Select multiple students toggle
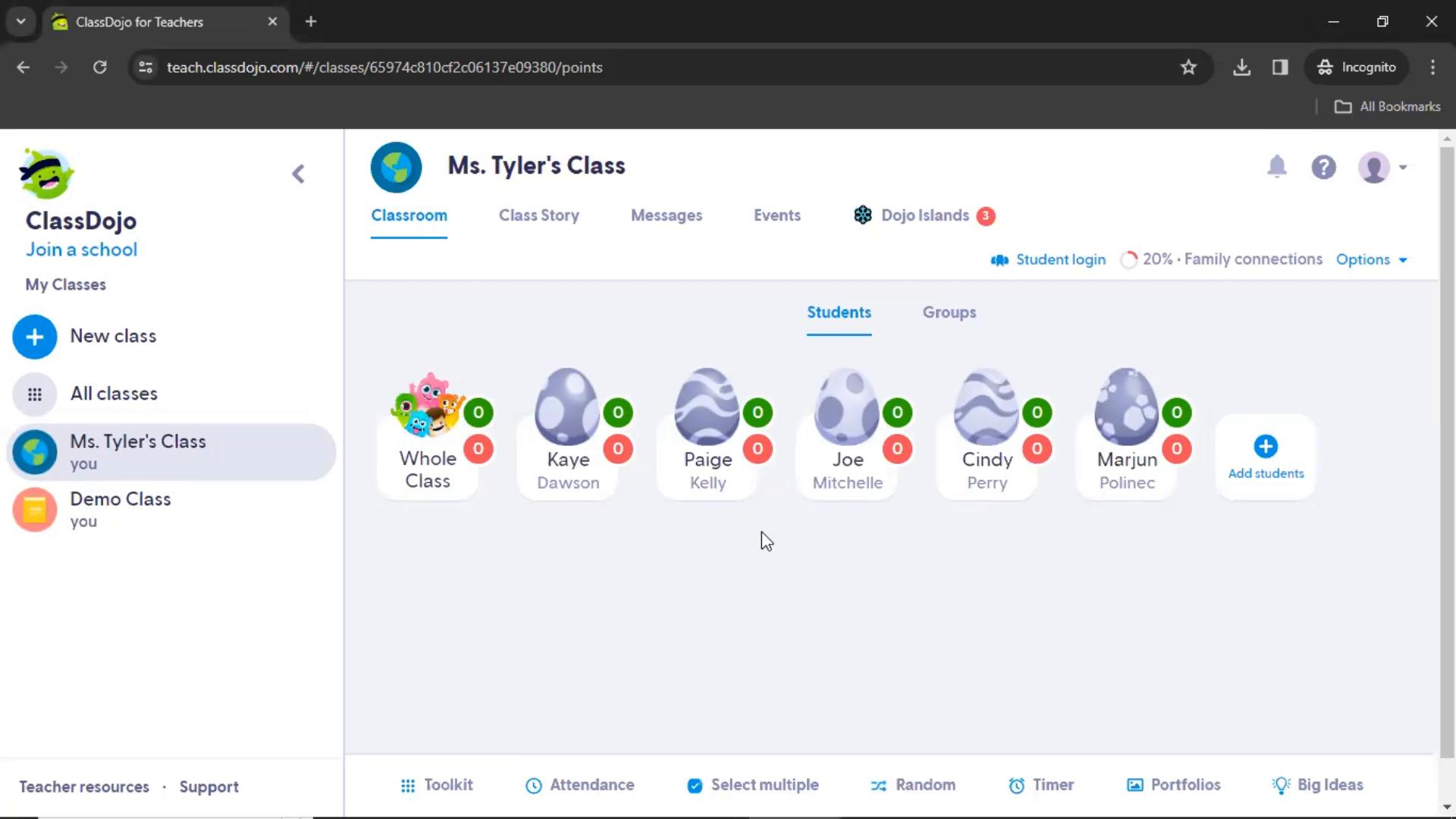The image size is (1456, 819). point(753,785)
